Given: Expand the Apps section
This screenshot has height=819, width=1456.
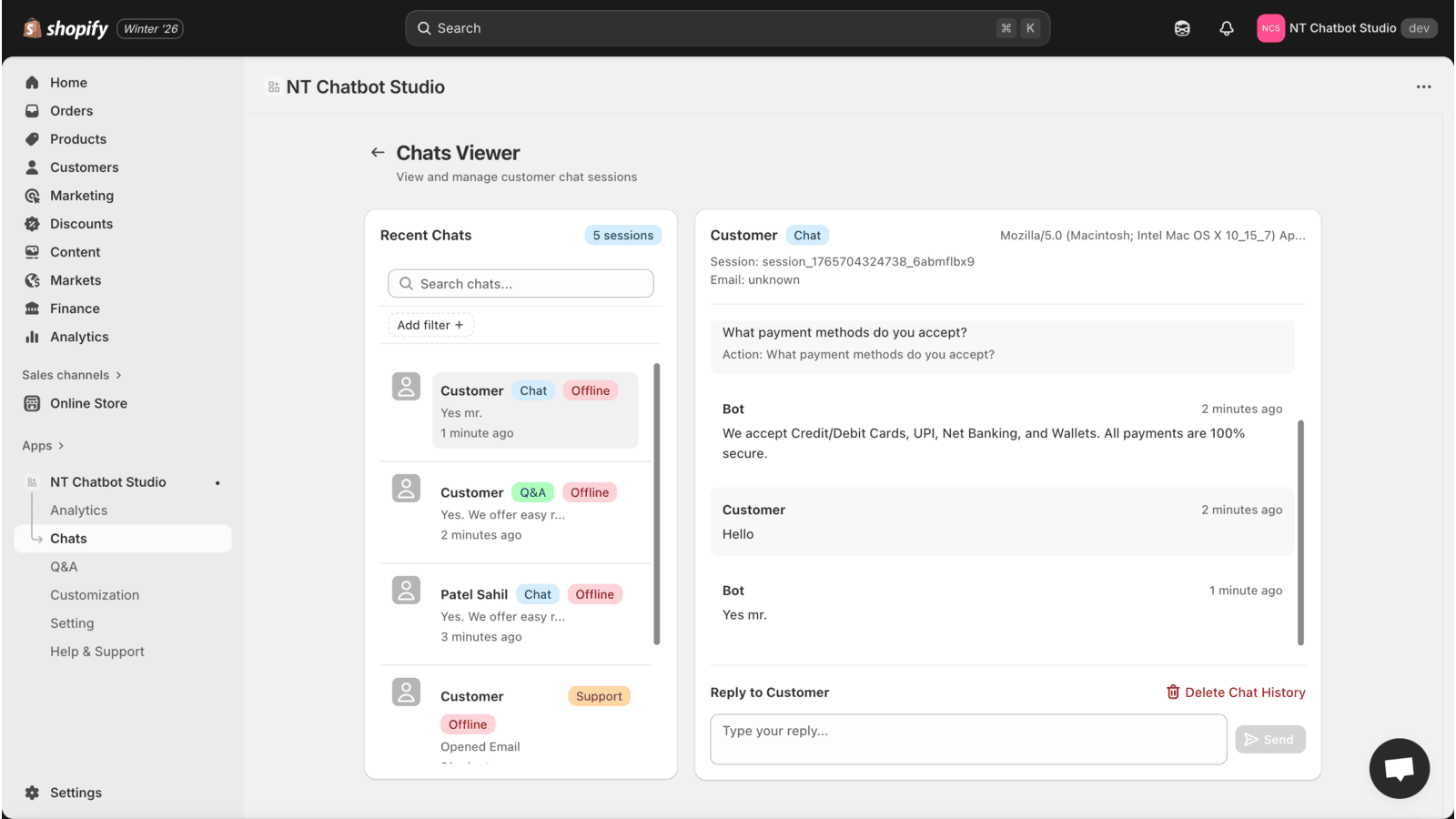Looking at the screenshot, I should (x=43, y=446).
